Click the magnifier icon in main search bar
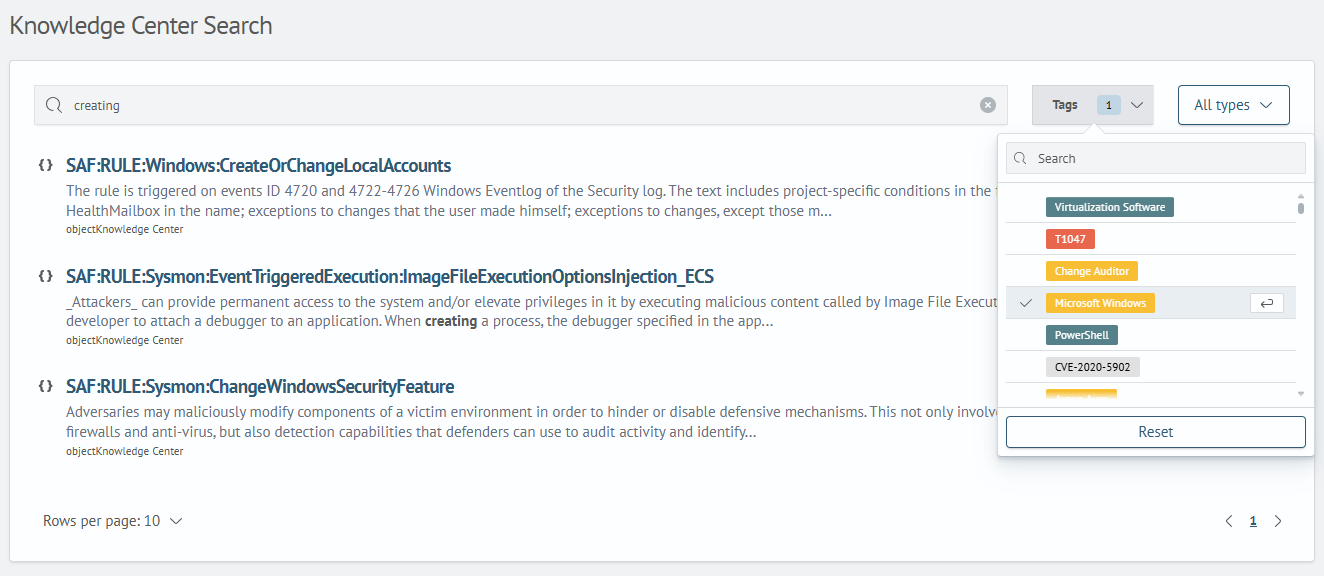Screen dimensions: 1324x576 (x=53, y=105)
